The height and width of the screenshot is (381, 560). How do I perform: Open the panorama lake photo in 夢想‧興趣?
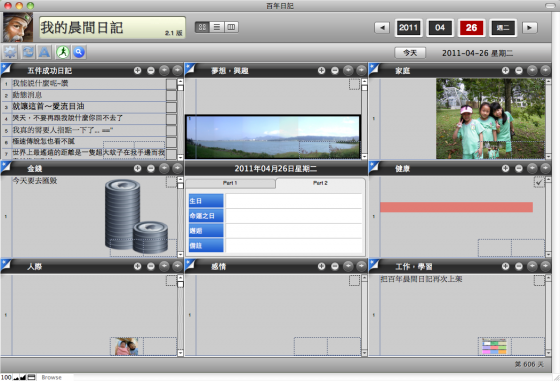coord(273,137)
